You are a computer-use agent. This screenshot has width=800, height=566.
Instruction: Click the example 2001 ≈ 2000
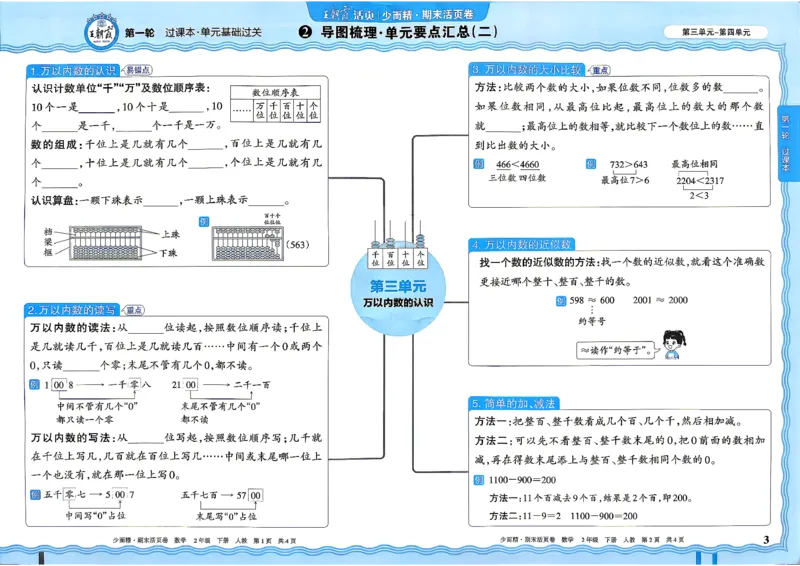pos(660,300)
